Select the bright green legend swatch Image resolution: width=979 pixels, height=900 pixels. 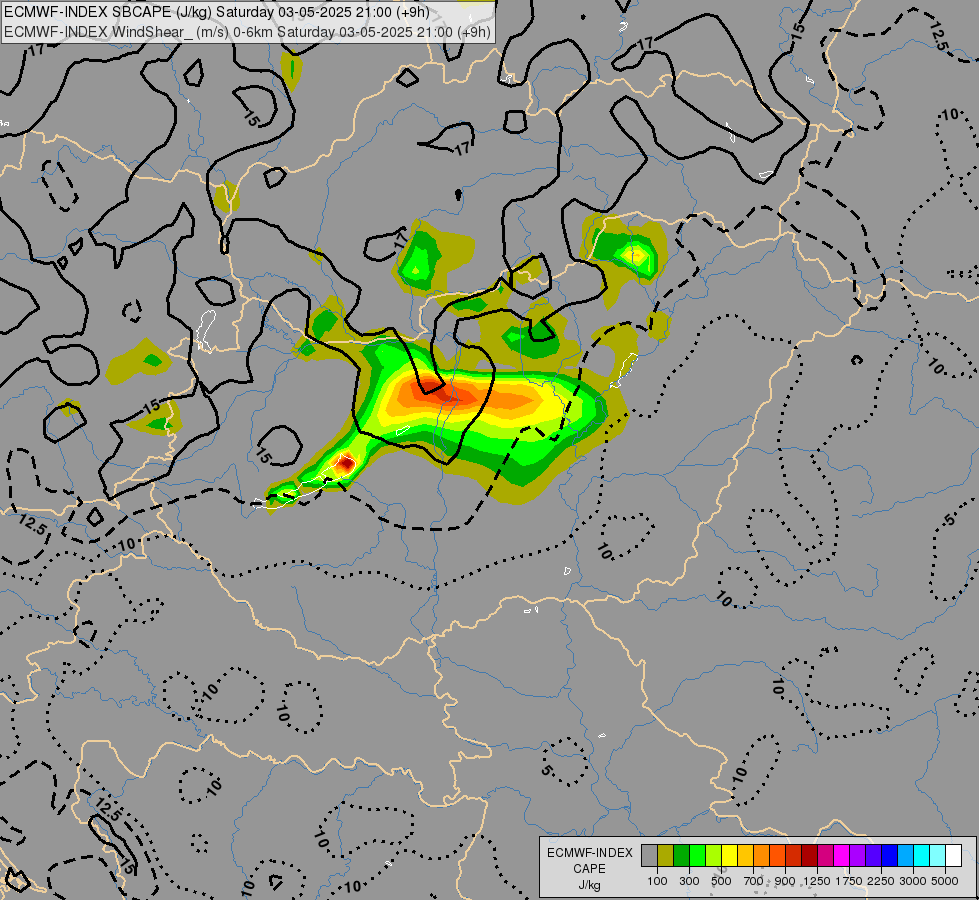[697, 855]
